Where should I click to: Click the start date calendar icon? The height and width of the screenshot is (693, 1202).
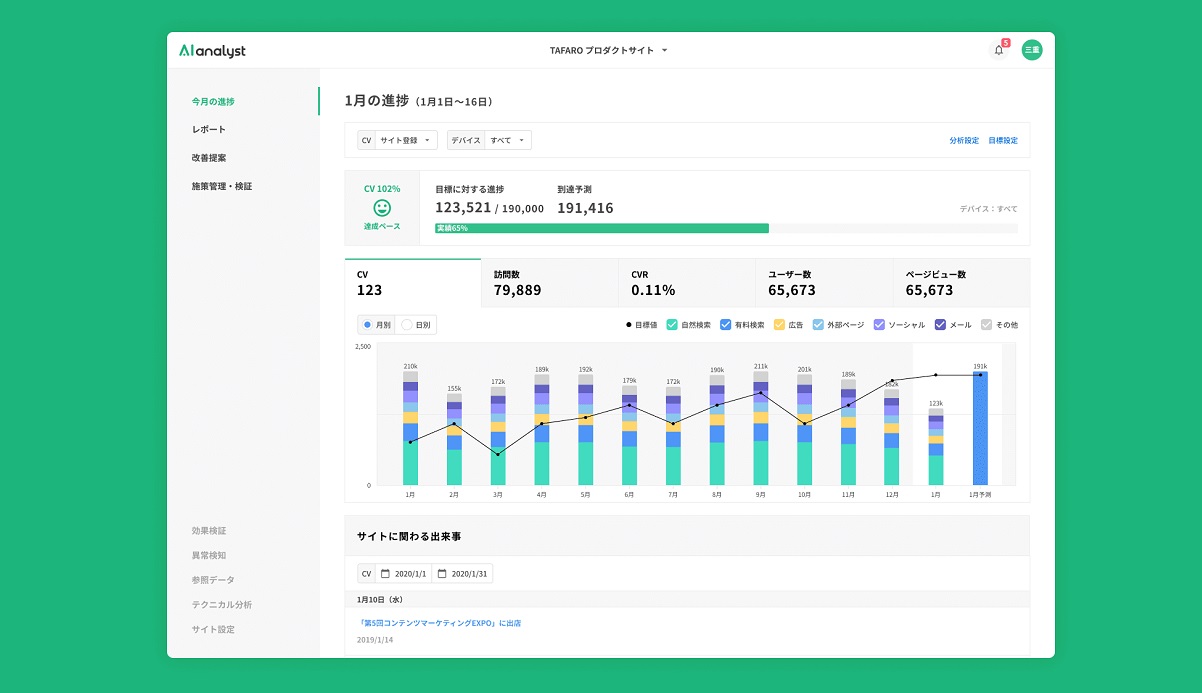click(385, 574)
